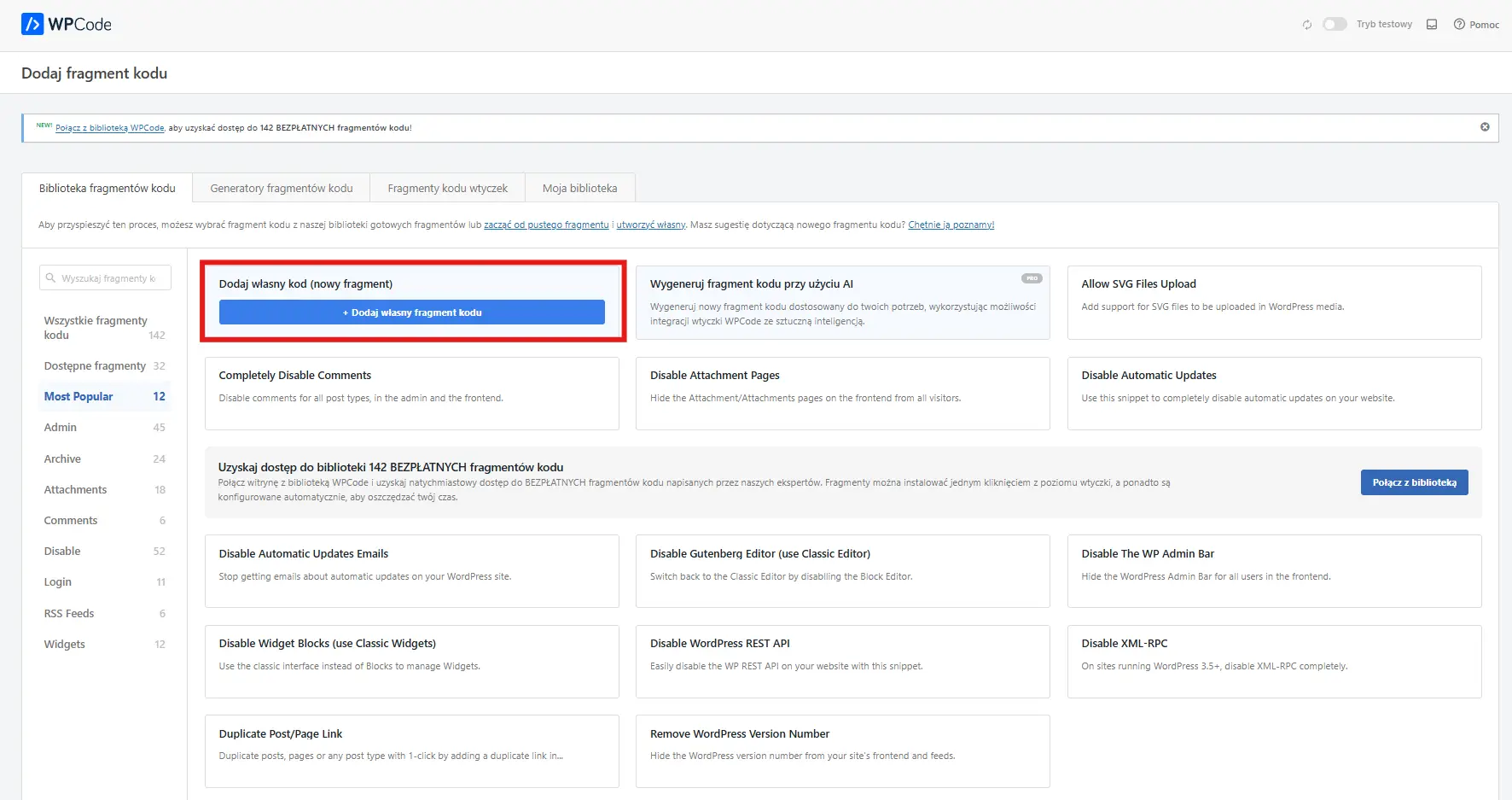Toggle the Tryb testowy switch
The image size is (1512, 800).
point(1334,24)
